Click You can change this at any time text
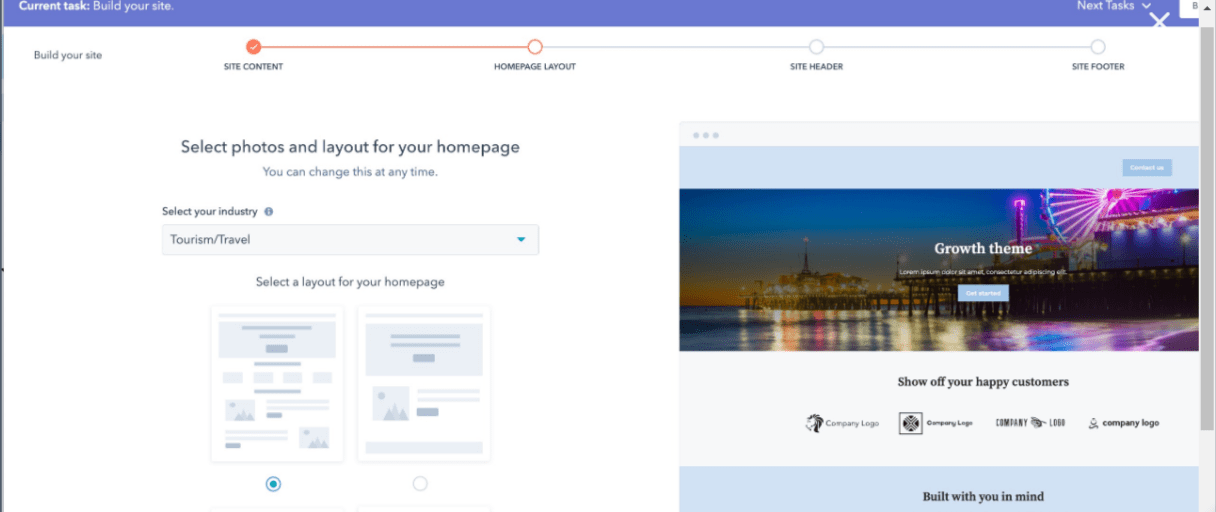 (350, 172)
